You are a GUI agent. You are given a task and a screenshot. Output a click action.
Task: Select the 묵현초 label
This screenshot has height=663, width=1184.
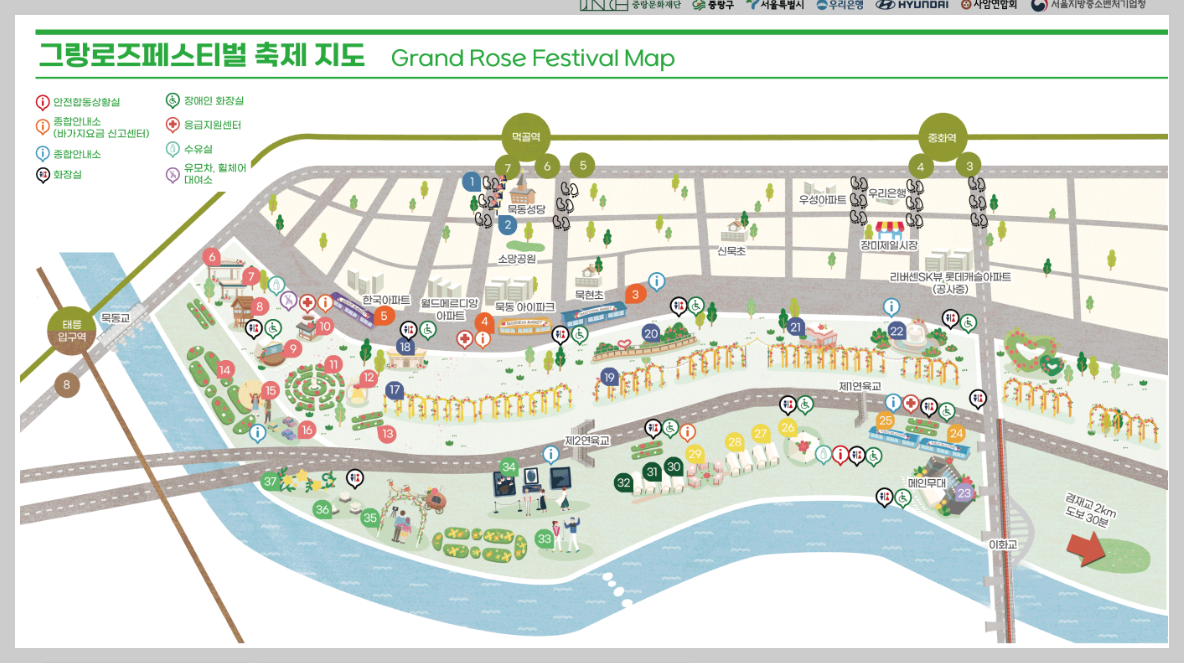589,294
